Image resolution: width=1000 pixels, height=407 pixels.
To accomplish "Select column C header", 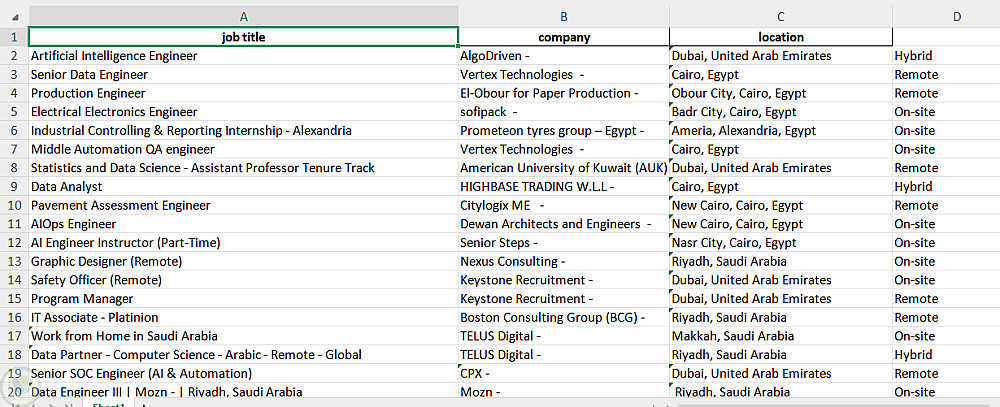I will (781, 17).
